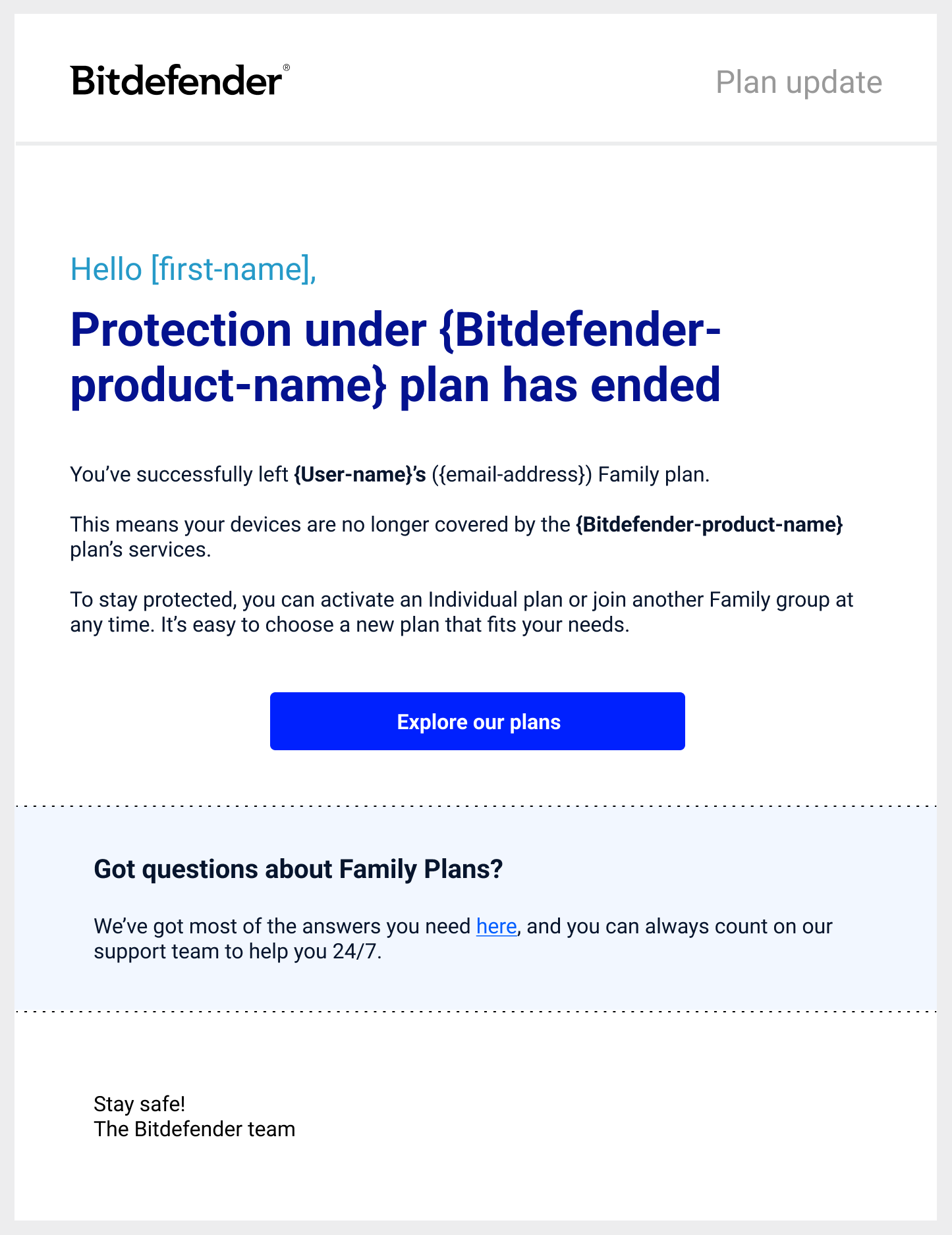Click the {User-name}'s Family plan bold text
This screenshot has height=1235, width=952.
point(359,474)
